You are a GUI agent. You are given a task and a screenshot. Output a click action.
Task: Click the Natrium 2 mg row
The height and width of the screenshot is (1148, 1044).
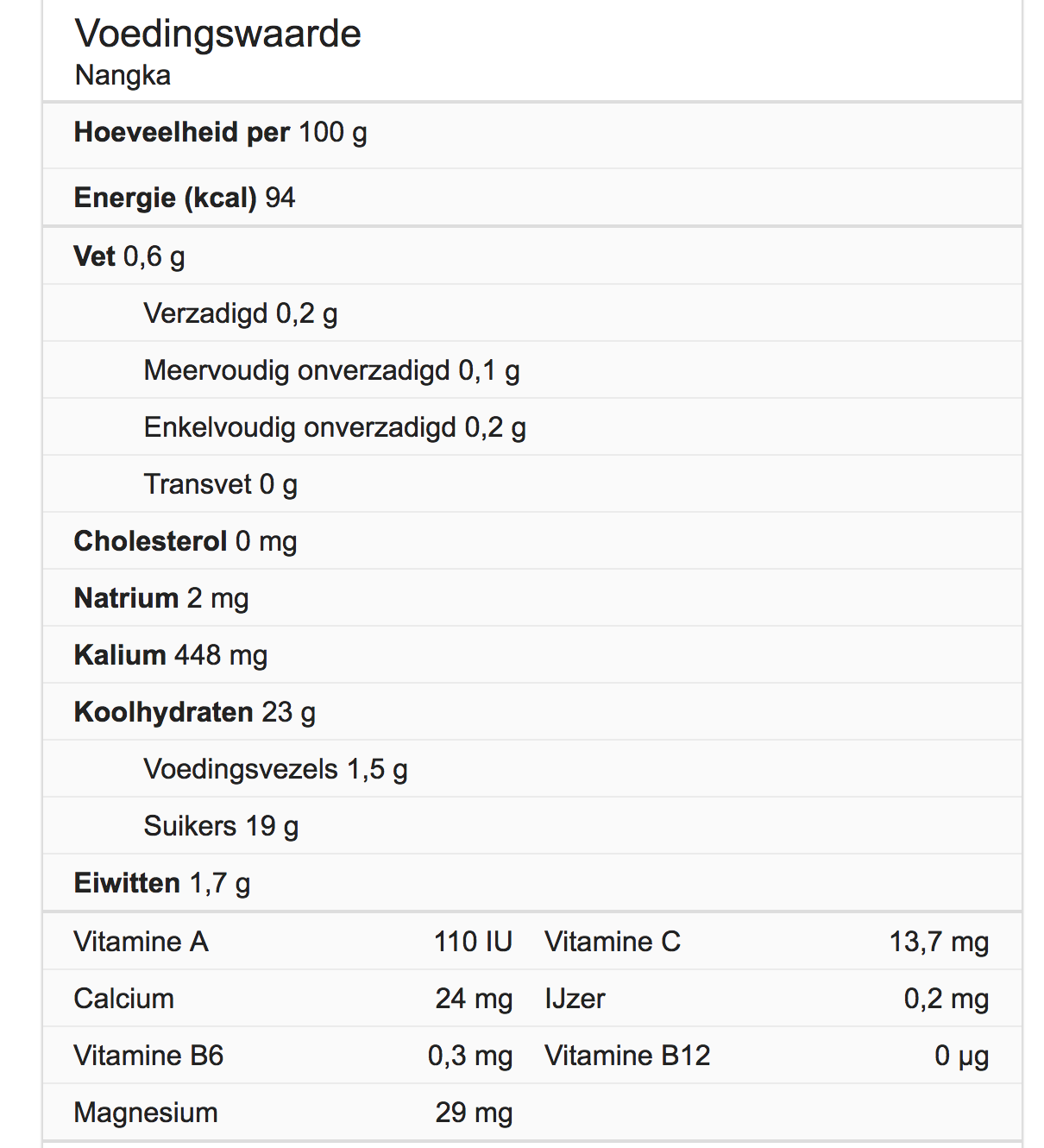coord(532,598)
